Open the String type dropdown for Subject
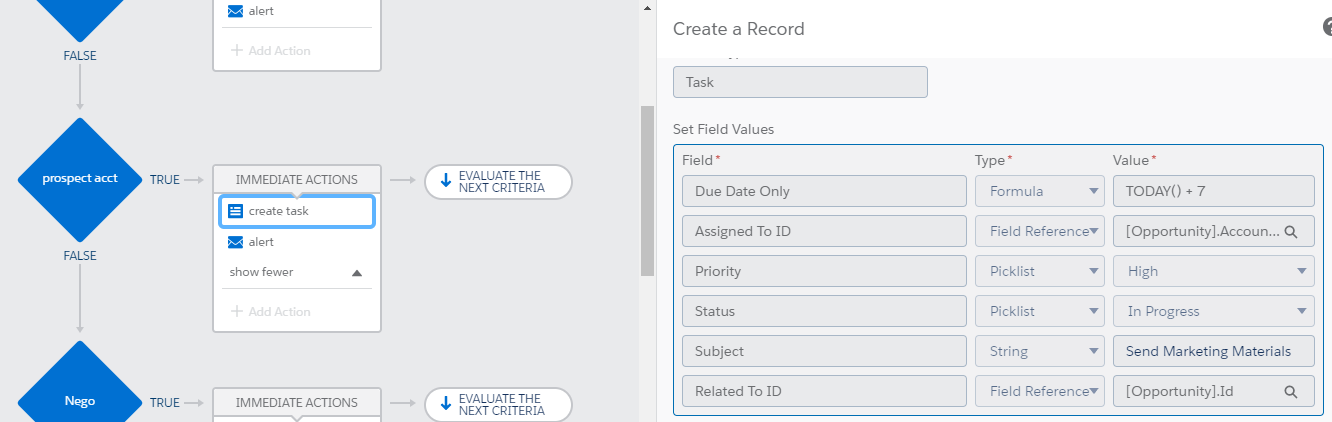Screen dimensions: 1332x422 point(1039,351)
